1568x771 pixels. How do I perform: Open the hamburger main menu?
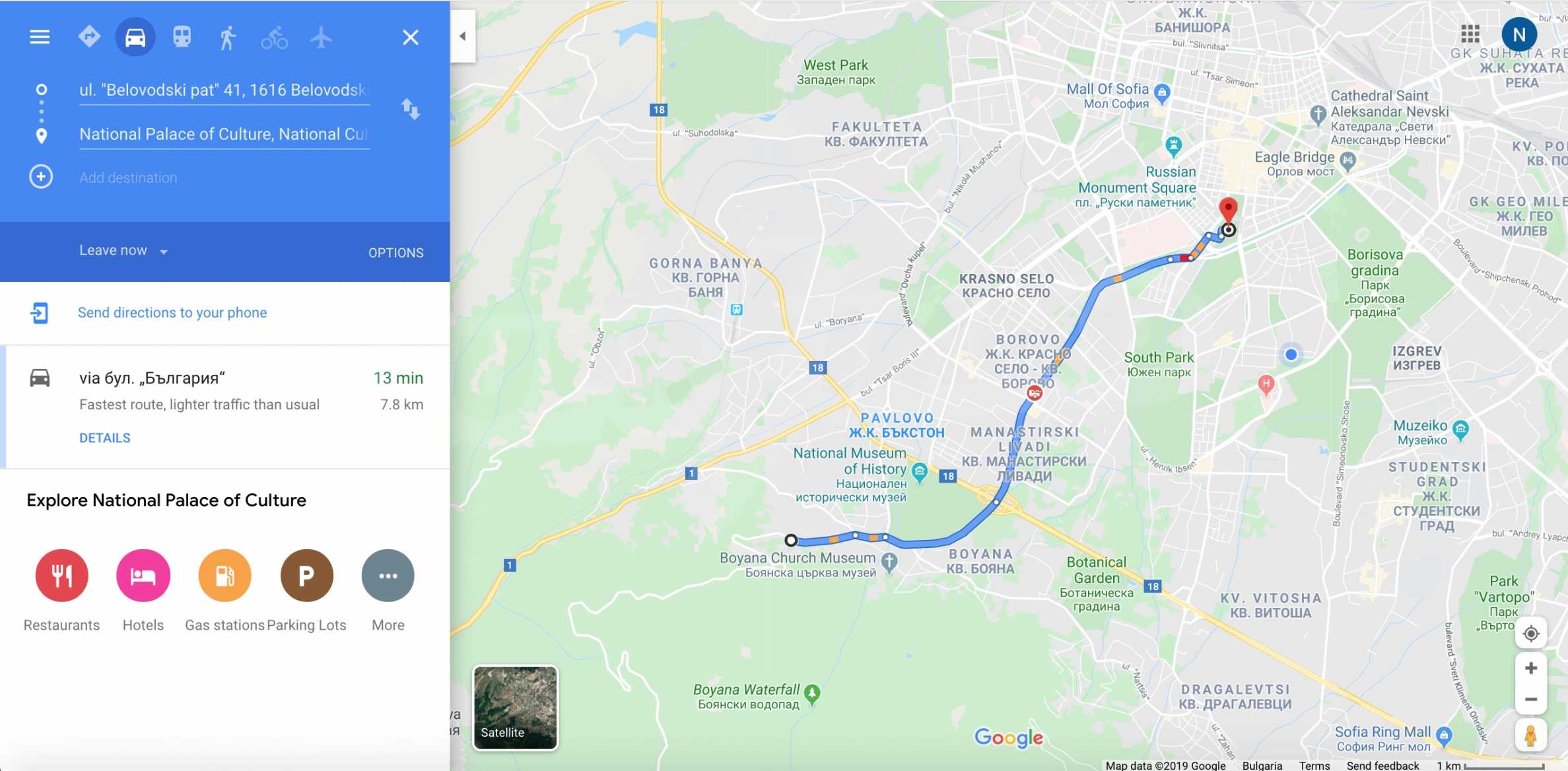(40, 37)
